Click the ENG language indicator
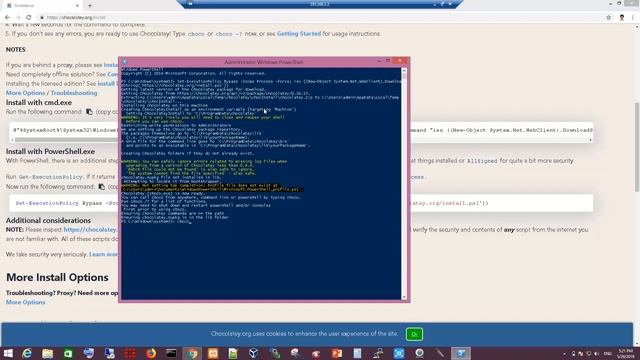This screenshot has width=640, height=360. (x=608, y=353)
